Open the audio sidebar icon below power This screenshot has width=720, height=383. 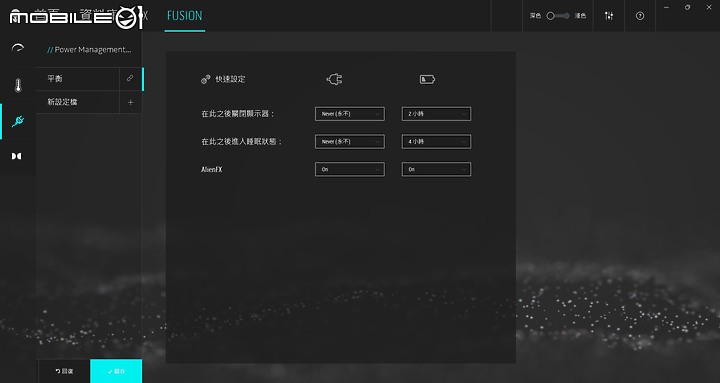[x=17, y=156]
